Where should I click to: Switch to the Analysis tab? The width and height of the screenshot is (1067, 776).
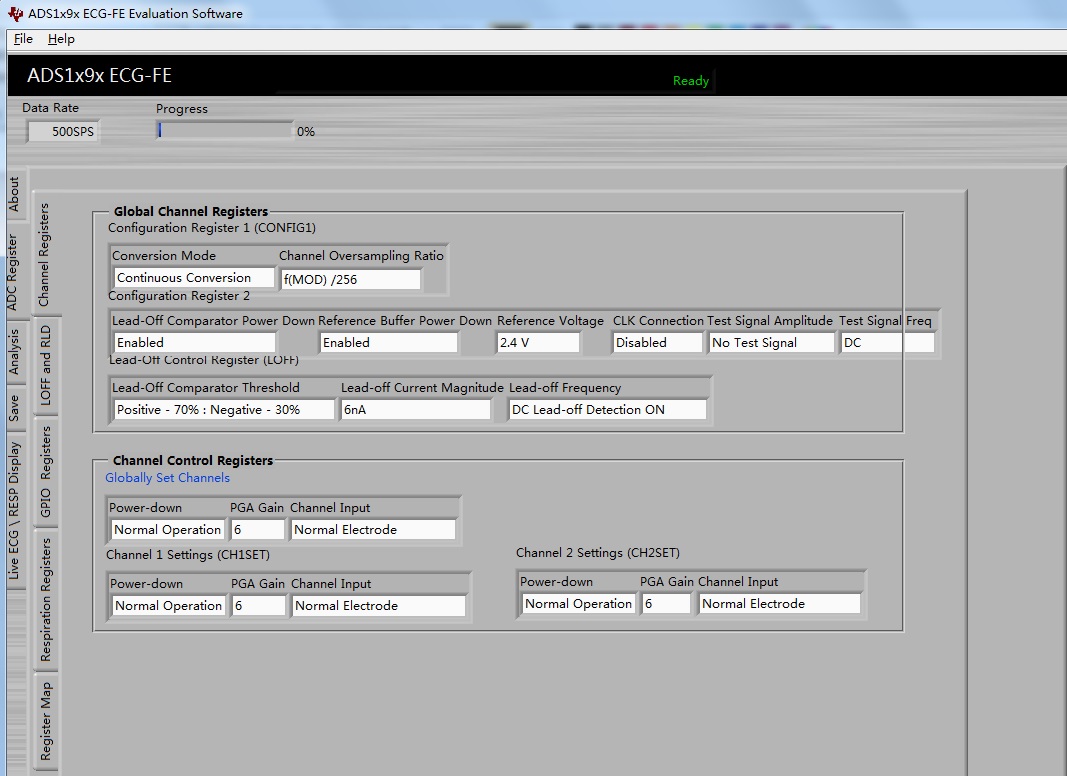[14, 352]
